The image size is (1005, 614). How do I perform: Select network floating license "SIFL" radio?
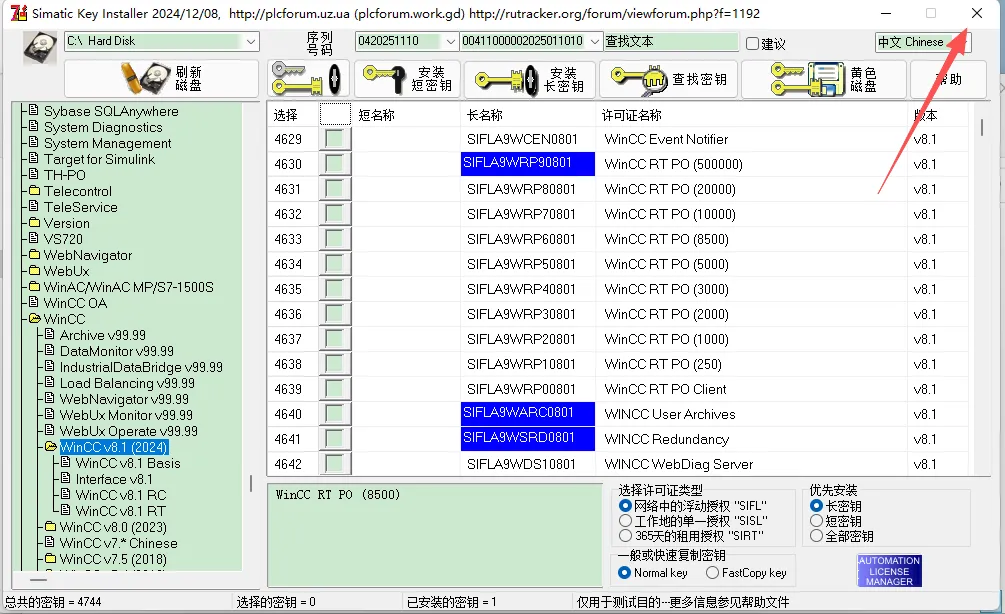click(625, 506)
